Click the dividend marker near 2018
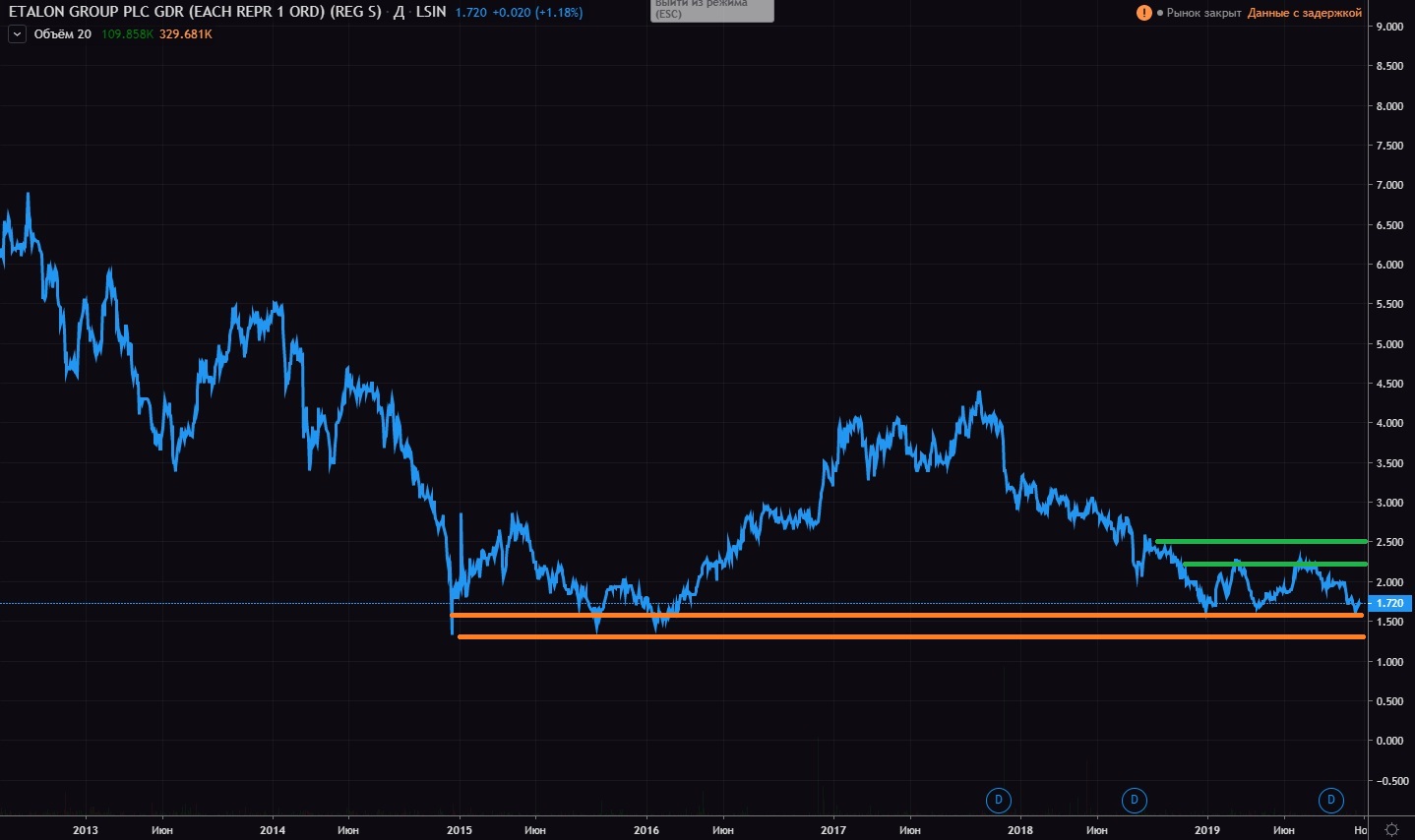Image resolution: width=1415 pixels, height=840 pixels. tap(999, 800)
